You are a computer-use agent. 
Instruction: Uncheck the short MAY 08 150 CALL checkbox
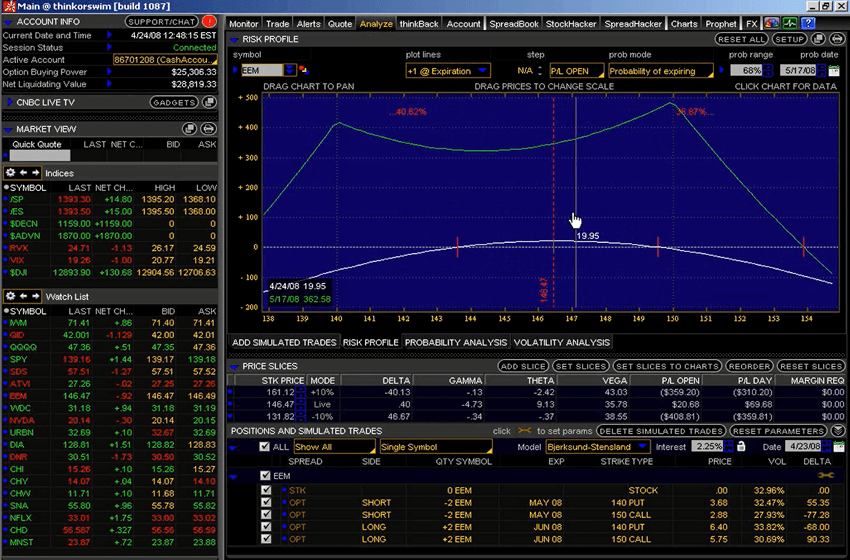click(266, 514)
